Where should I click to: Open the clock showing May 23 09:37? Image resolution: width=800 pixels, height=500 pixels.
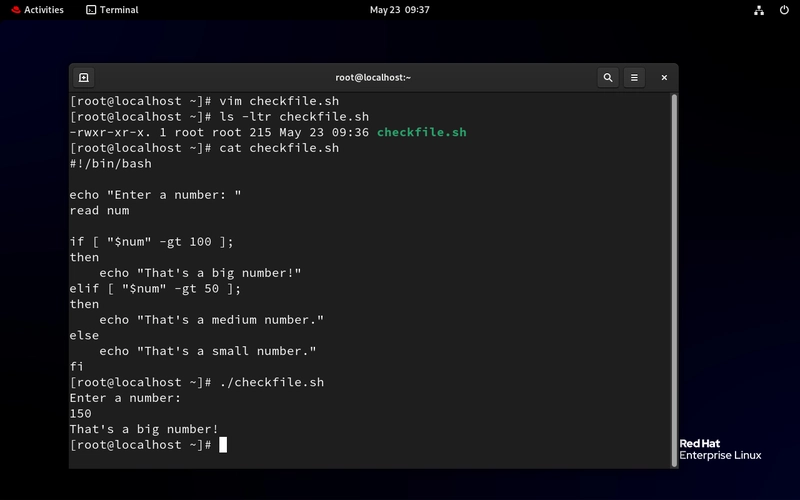(399, 10)
